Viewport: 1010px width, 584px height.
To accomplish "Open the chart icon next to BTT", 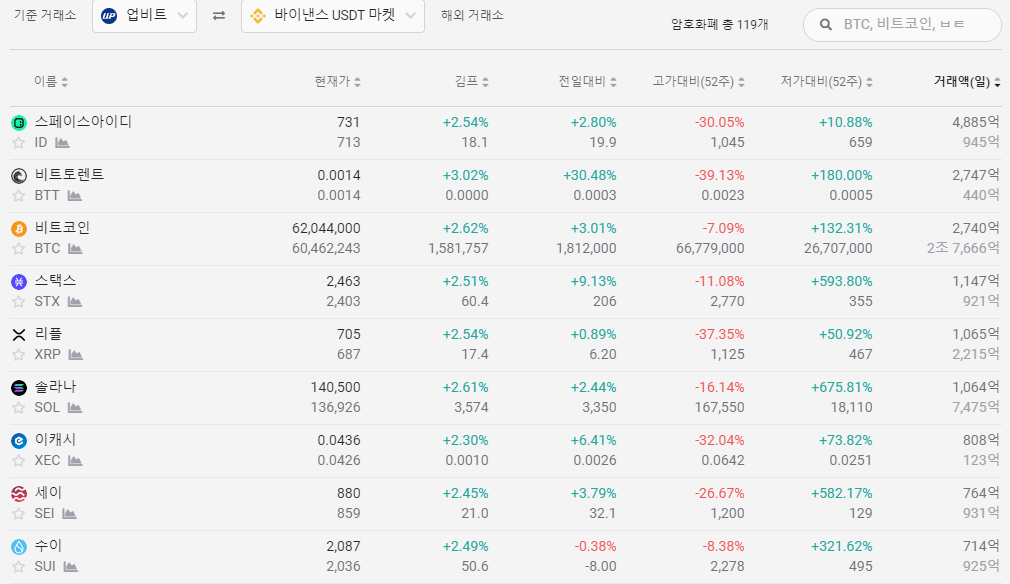I will (x=75, y=195).
